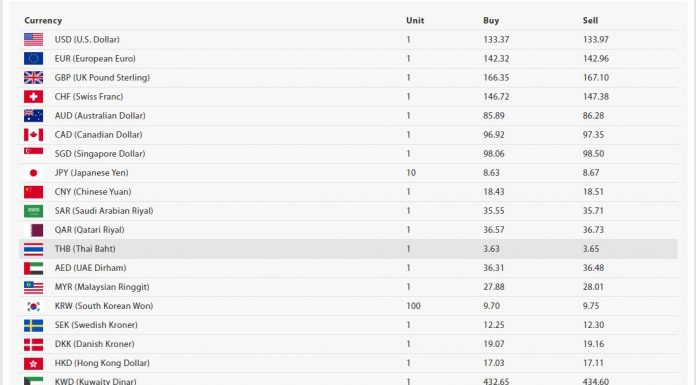
Task: Click the Swiss flag icon
Action: [33, 97]
